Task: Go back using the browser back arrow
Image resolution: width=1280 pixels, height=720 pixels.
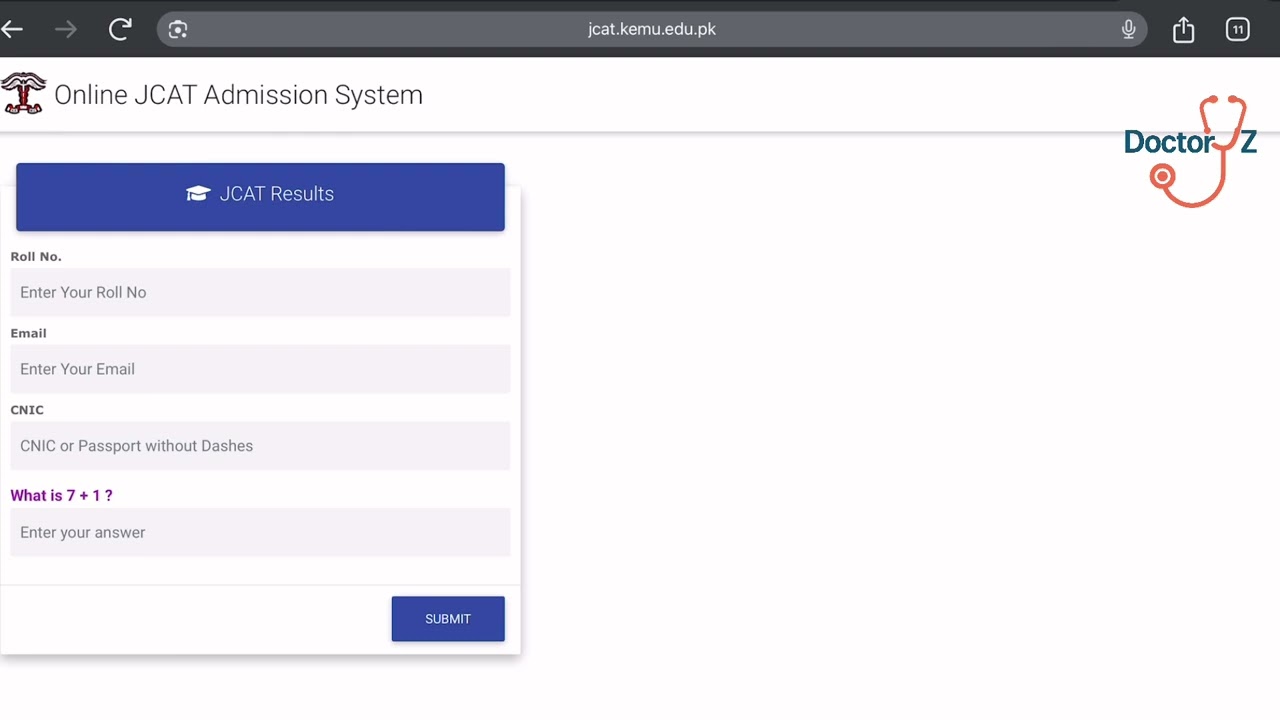Action: pyautogui.click(x=12, y=29)
